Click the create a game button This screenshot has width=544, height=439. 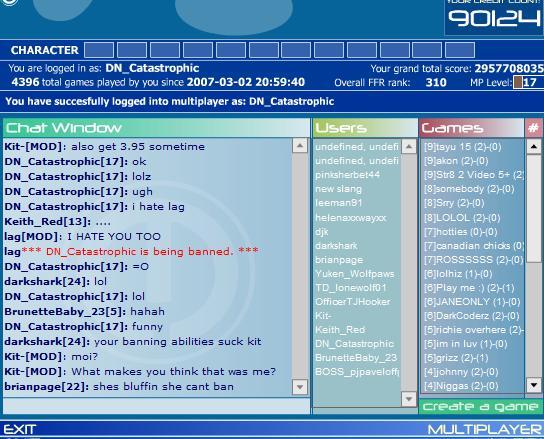pos(481,406)
